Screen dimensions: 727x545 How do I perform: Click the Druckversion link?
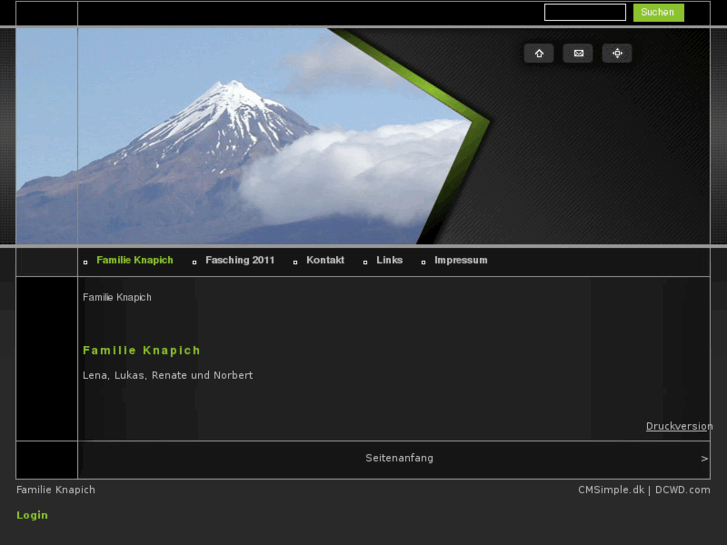pos(679,426)
